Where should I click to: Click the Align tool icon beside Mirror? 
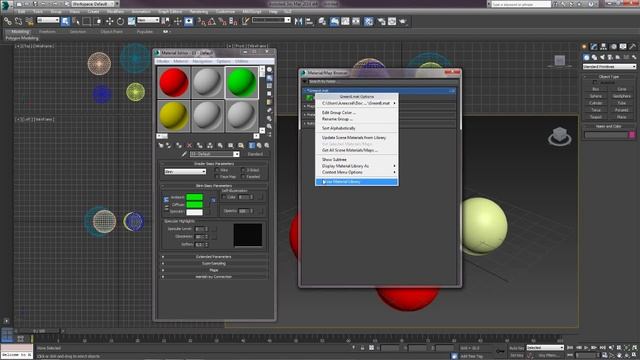pos(309,21)
